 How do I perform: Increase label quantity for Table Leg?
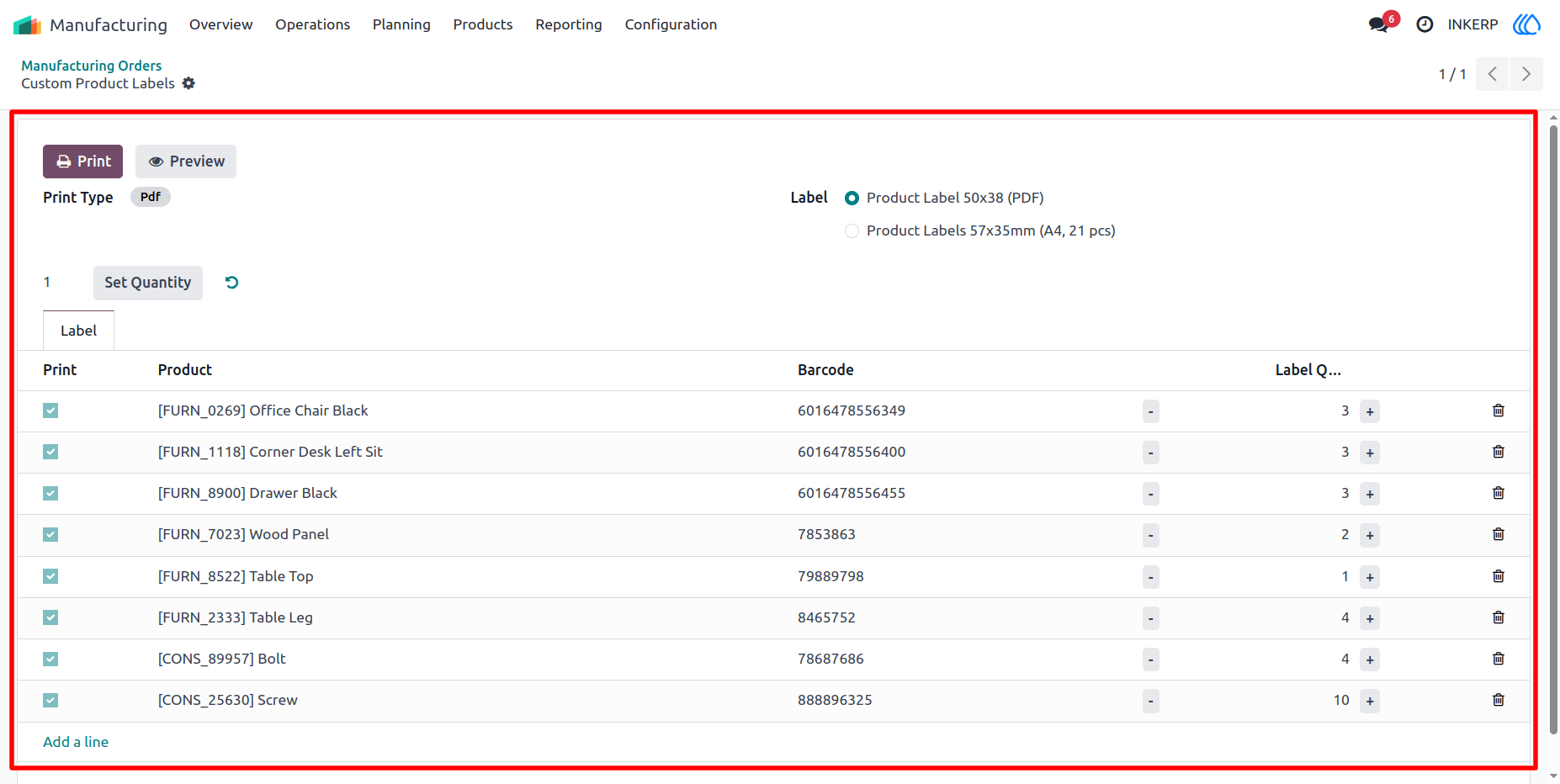[x=1370, y=618]
